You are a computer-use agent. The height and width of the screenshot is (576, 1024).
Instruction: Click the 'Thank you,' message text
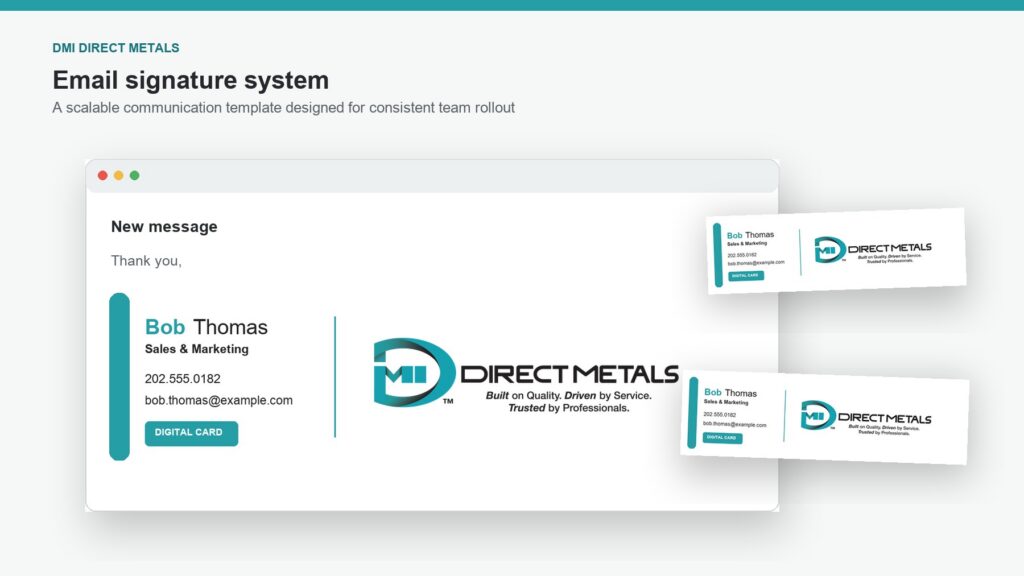pos(146,261)
